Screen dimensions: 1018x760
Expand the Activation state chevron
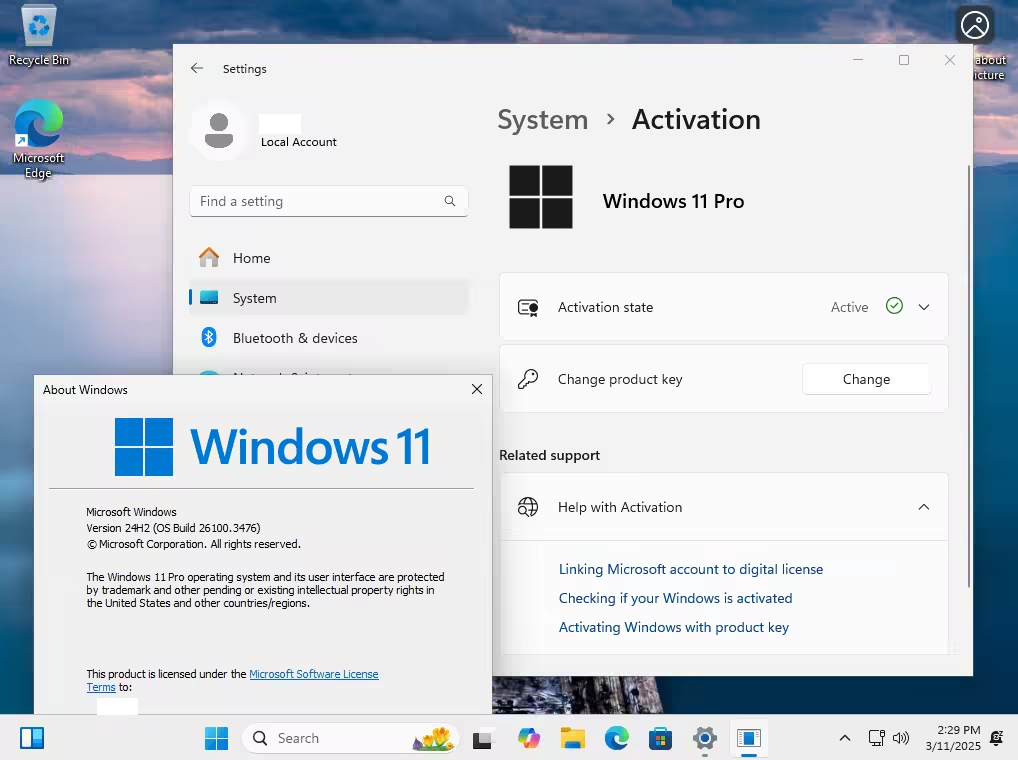coord(924,307)
